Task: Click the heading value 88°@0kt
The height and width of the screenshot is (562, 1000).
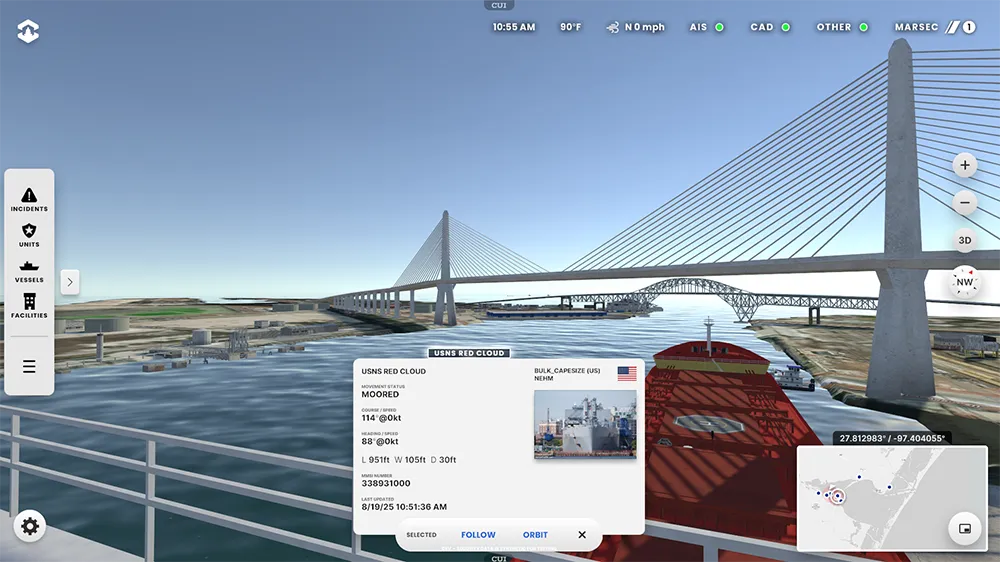Action: (380, 441)
